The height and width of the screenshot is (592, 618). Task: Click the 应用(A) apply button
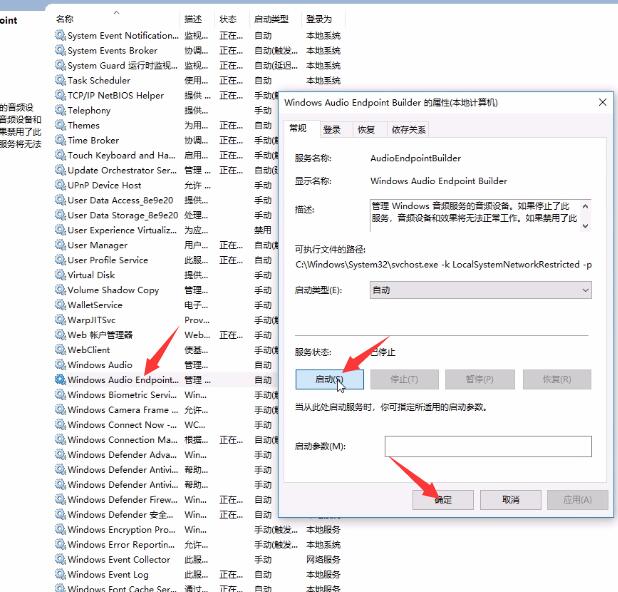click(x=577, y=500)
